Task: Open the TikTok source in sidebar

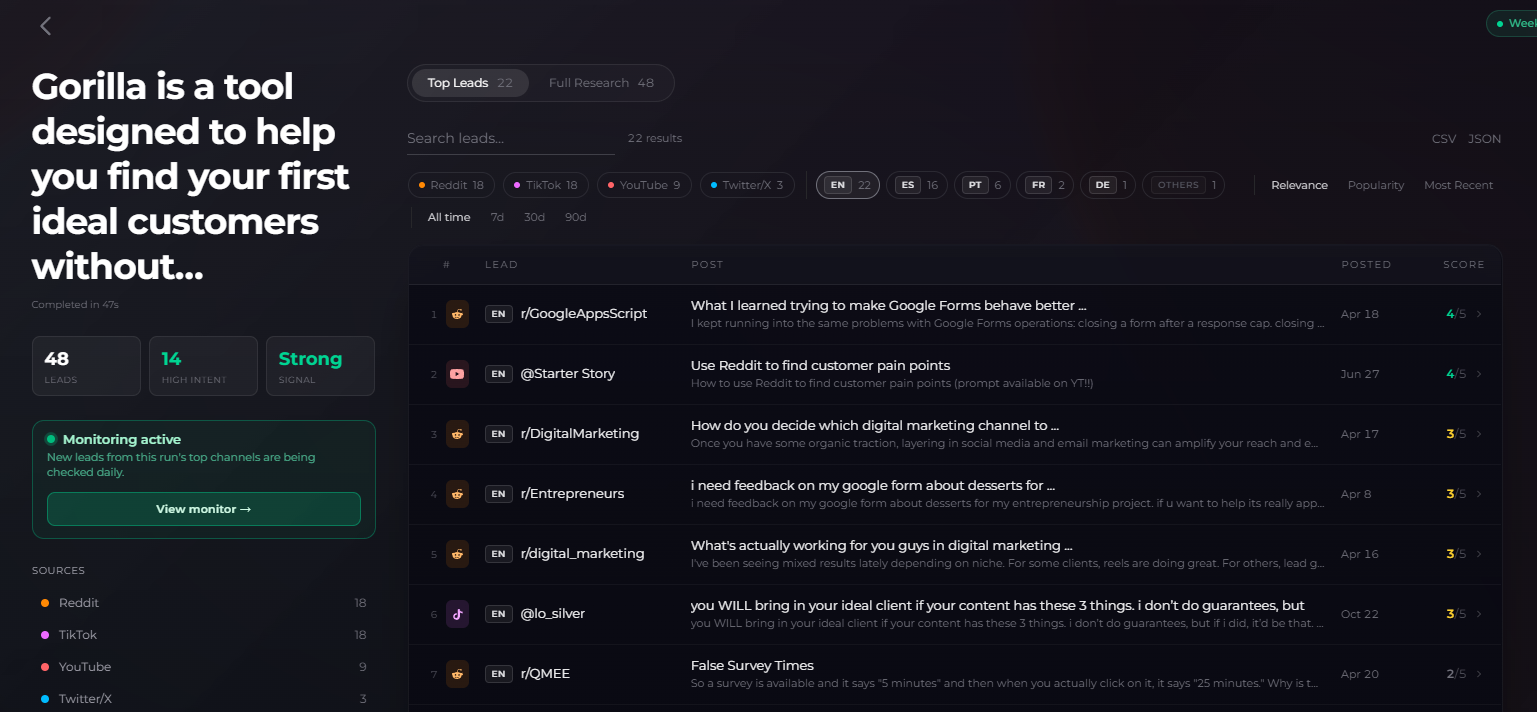Action: coord(203,635)
